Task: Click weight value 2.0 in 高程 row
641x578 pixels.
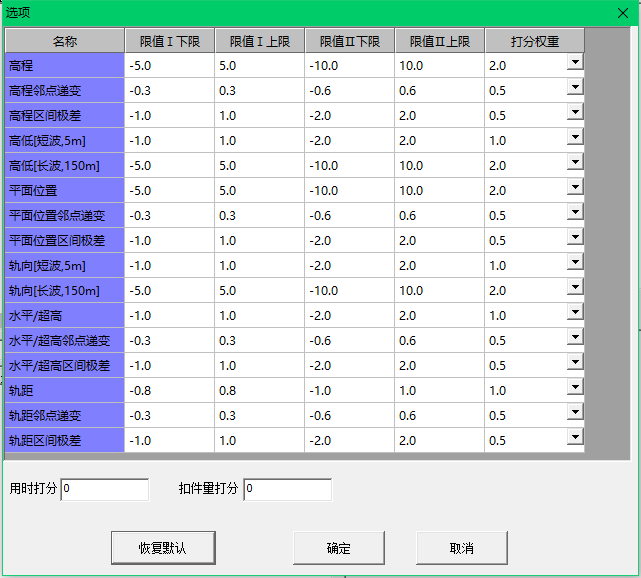Action: (498, 66)
